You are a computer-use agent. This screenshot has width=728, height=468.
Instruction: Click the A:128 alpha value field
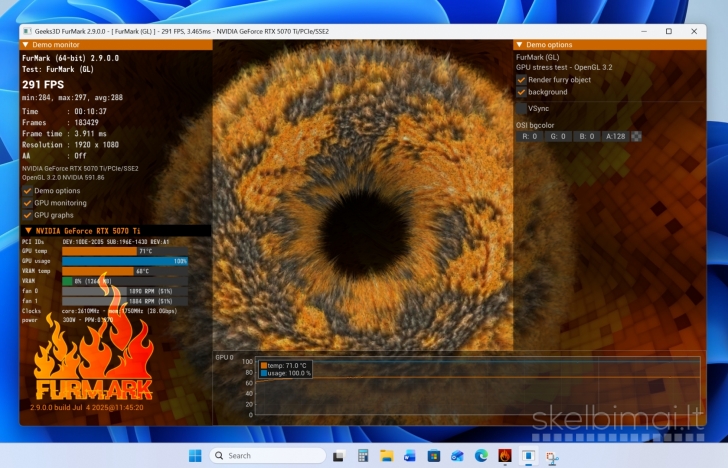tap(615, 136)
